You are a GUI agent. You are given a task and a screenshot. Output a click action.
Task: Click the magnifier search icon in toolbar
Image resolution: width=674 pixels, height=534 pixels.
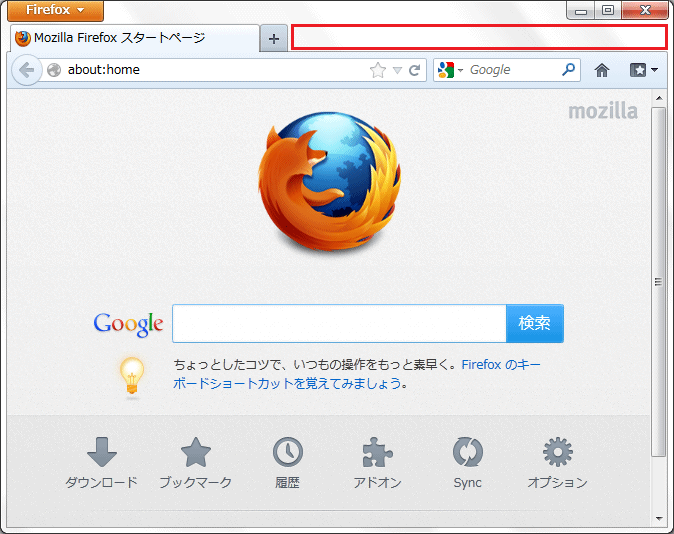pyautogui.click(x=568, y=69)
